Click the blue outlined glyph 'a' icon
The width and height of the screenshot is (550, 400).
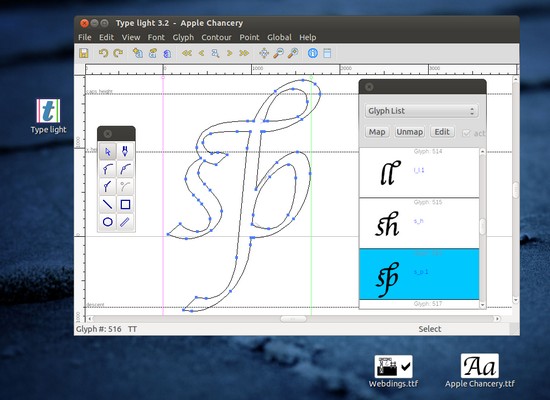[167, 53]
